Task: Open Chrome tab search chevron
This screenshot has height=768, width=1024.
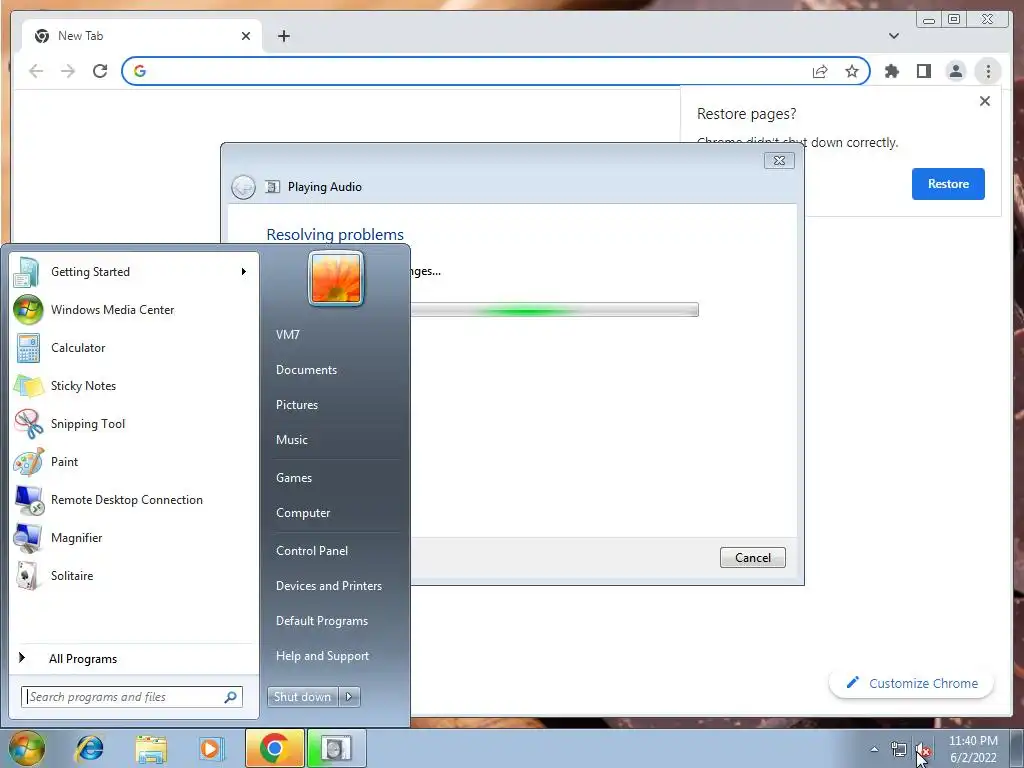Action: click(894, 36)
